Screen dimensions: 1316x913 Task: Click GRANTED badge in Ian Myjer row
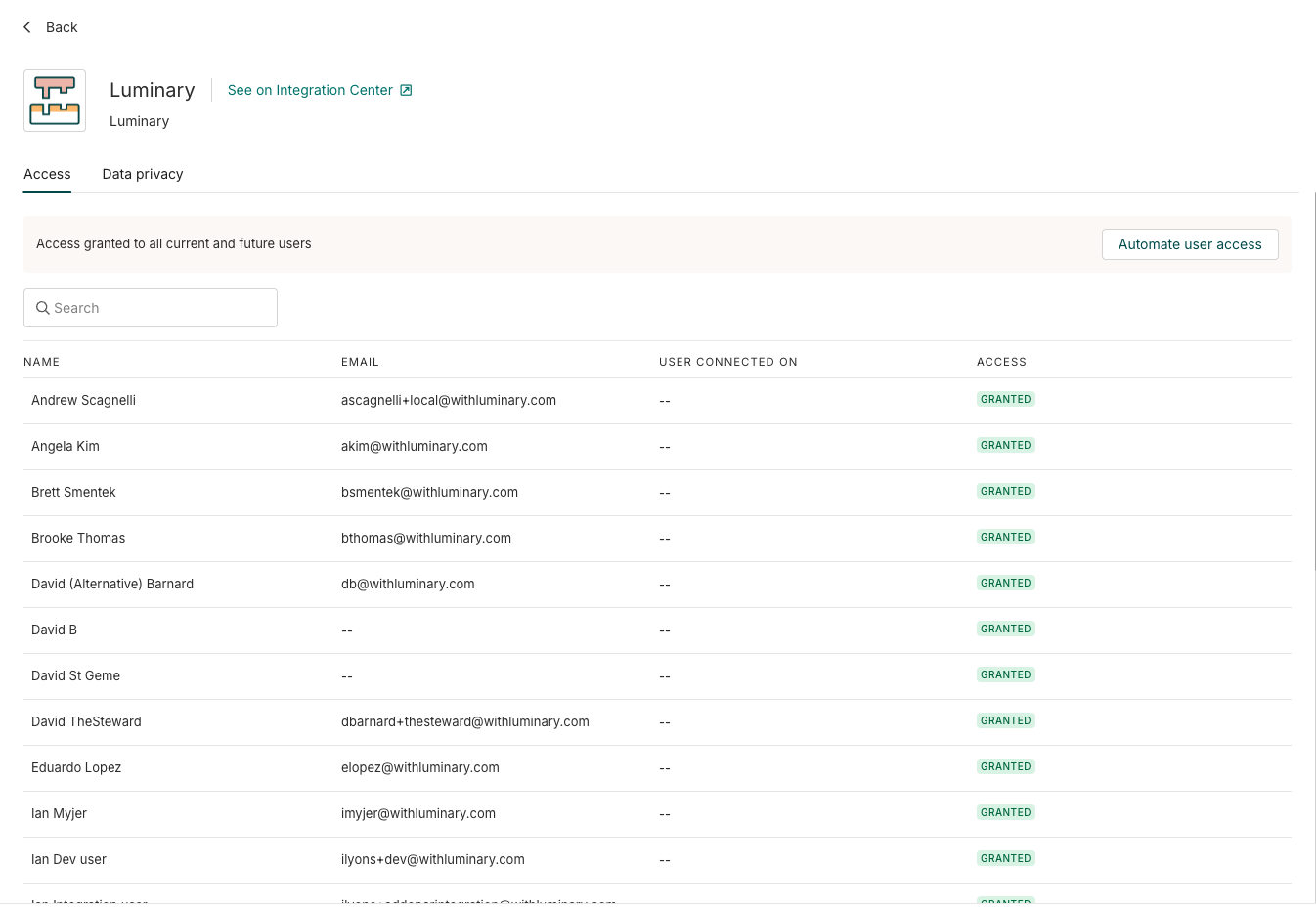1006,812
